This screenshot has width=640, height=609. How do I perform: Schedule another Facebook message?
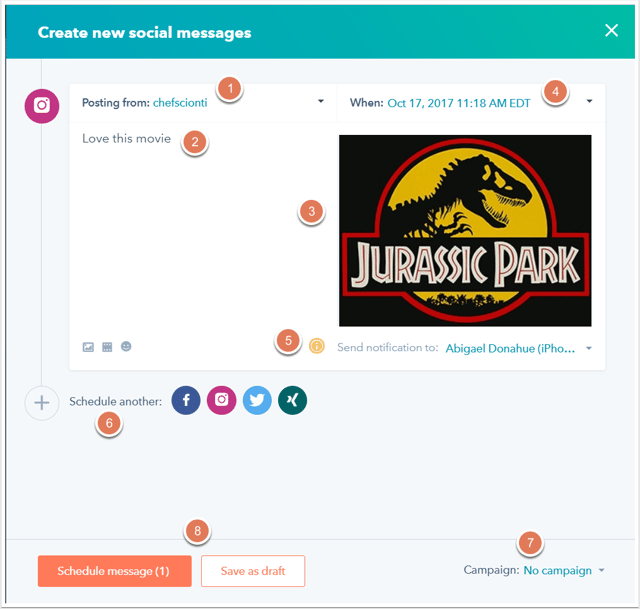[186, 400]
